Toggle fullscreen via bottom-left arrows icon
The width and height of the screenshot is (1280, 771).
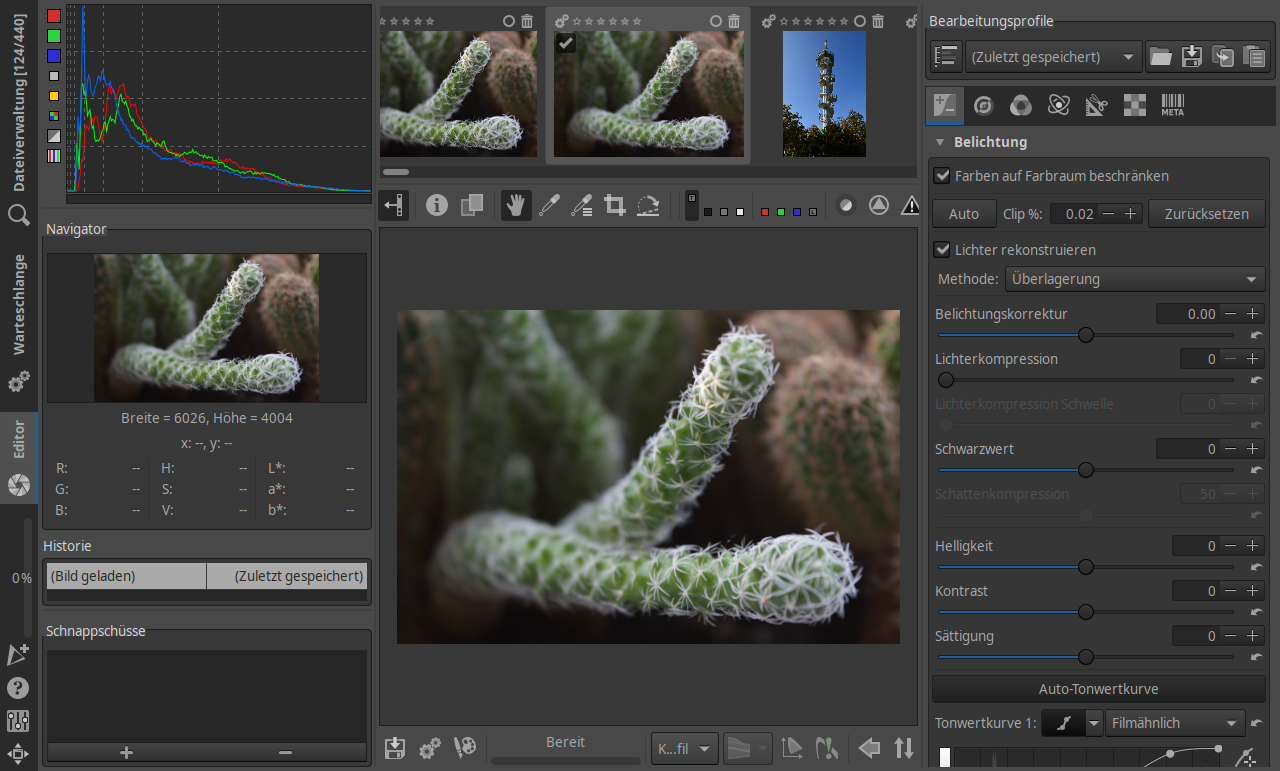pos(18,754)
